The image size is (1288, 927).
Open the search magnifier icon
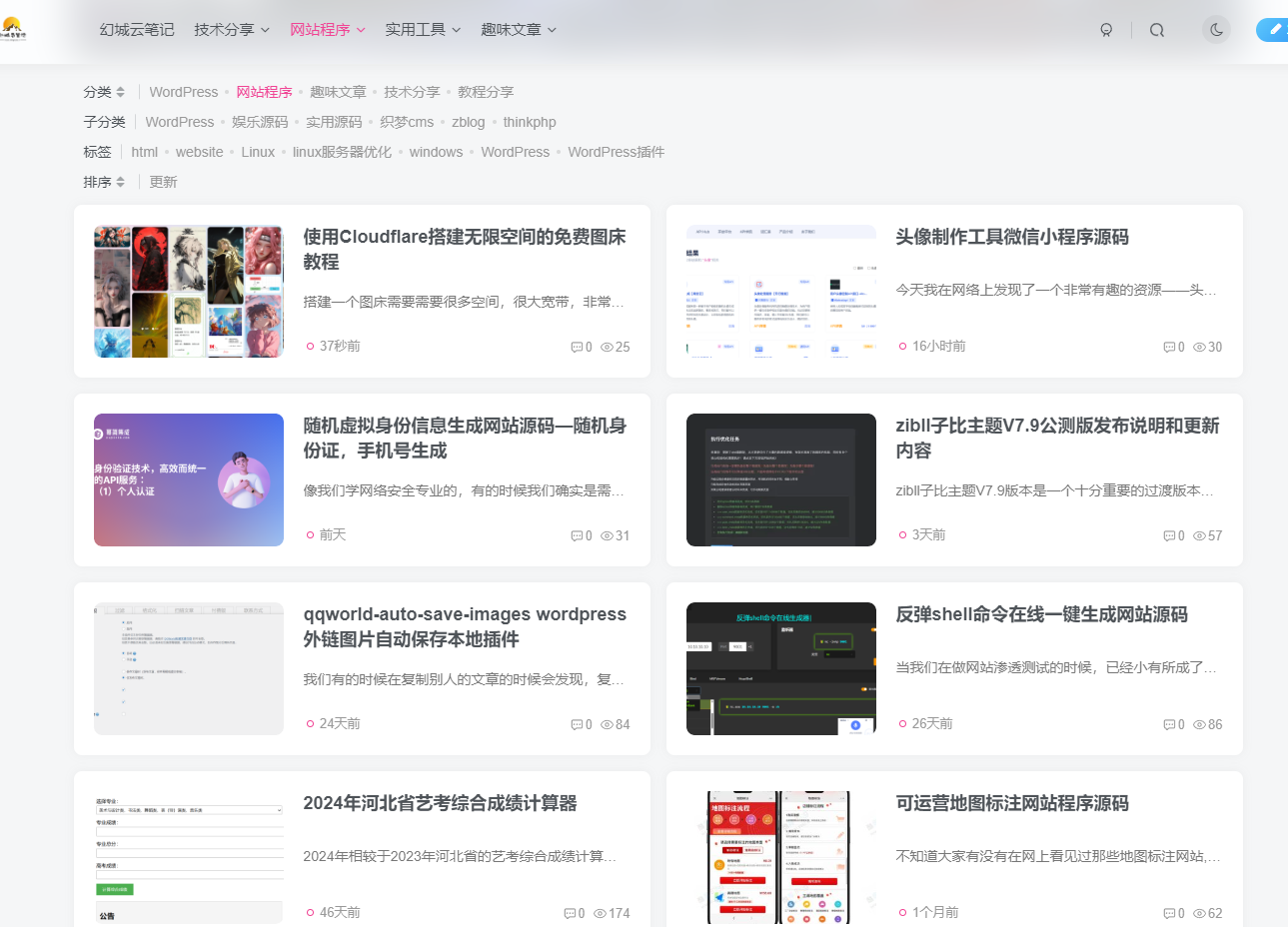click(x=1157, y=30)
